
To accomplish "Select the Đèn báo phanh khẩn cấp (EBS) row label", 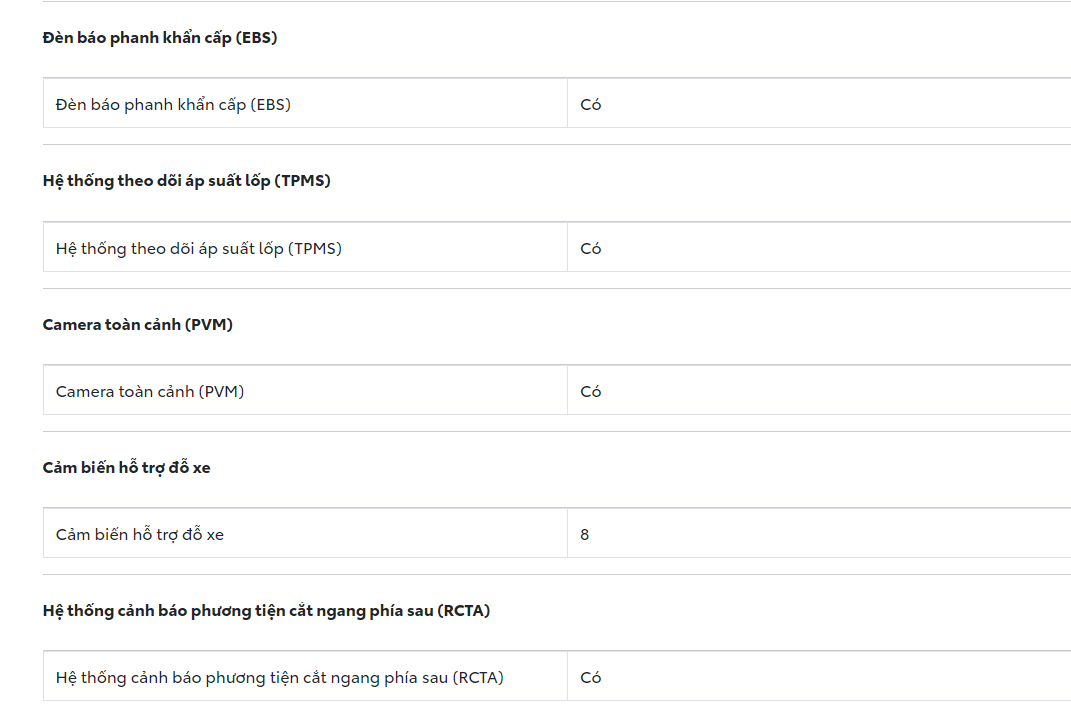I will coord(173,104).
